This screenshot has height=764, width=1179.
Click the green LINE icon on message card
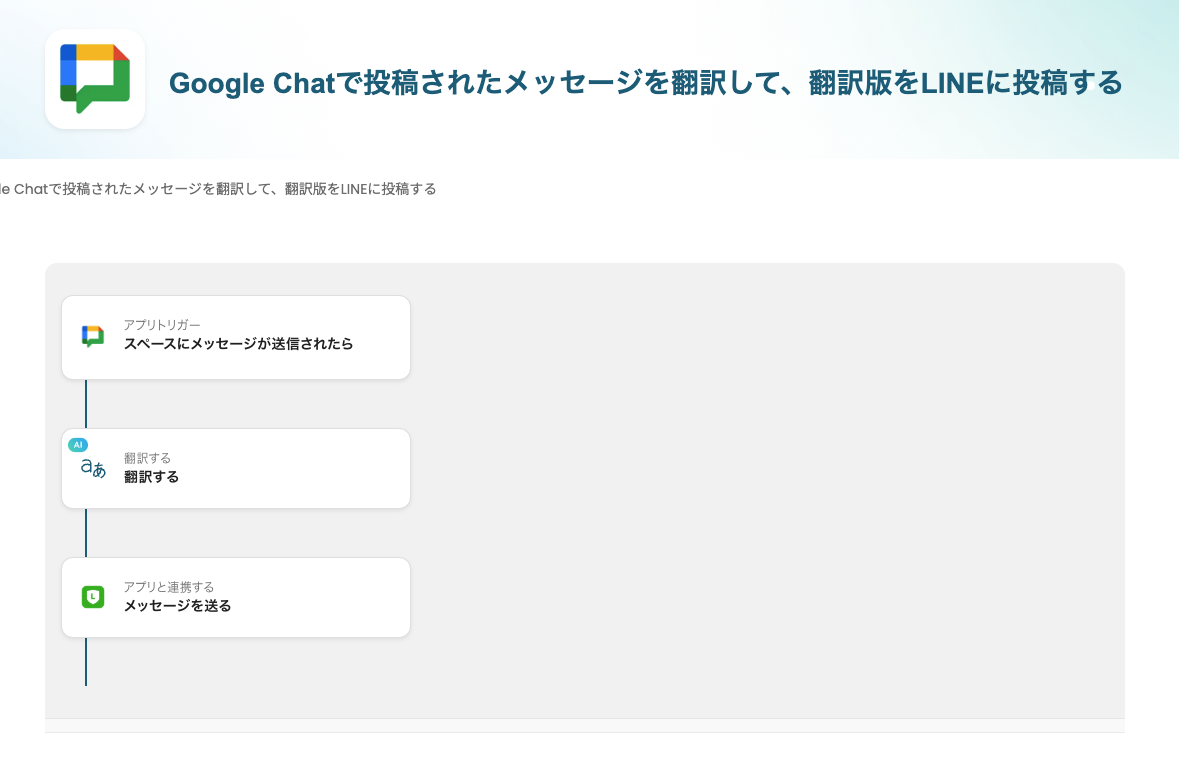(x=93, y=597)
